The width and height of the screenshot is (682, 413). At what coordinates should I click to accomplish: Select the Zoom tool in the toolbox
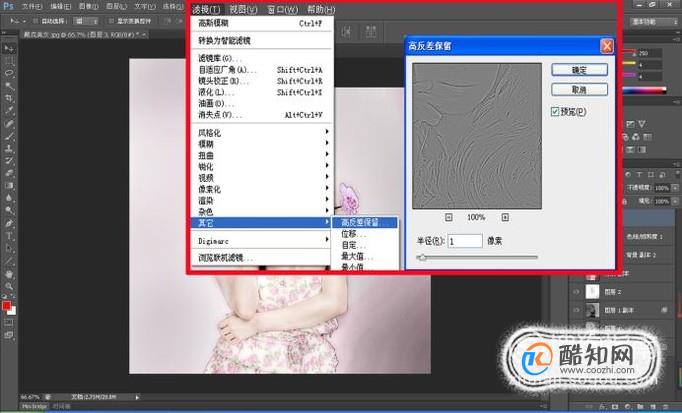(x=9, y=286)
